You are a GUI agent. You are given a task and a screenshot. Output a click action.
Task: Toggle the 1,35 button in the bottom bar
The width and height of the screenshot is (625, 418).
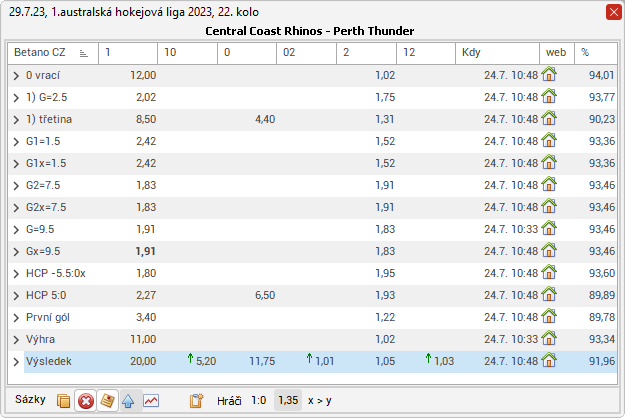tap(288, 400)
